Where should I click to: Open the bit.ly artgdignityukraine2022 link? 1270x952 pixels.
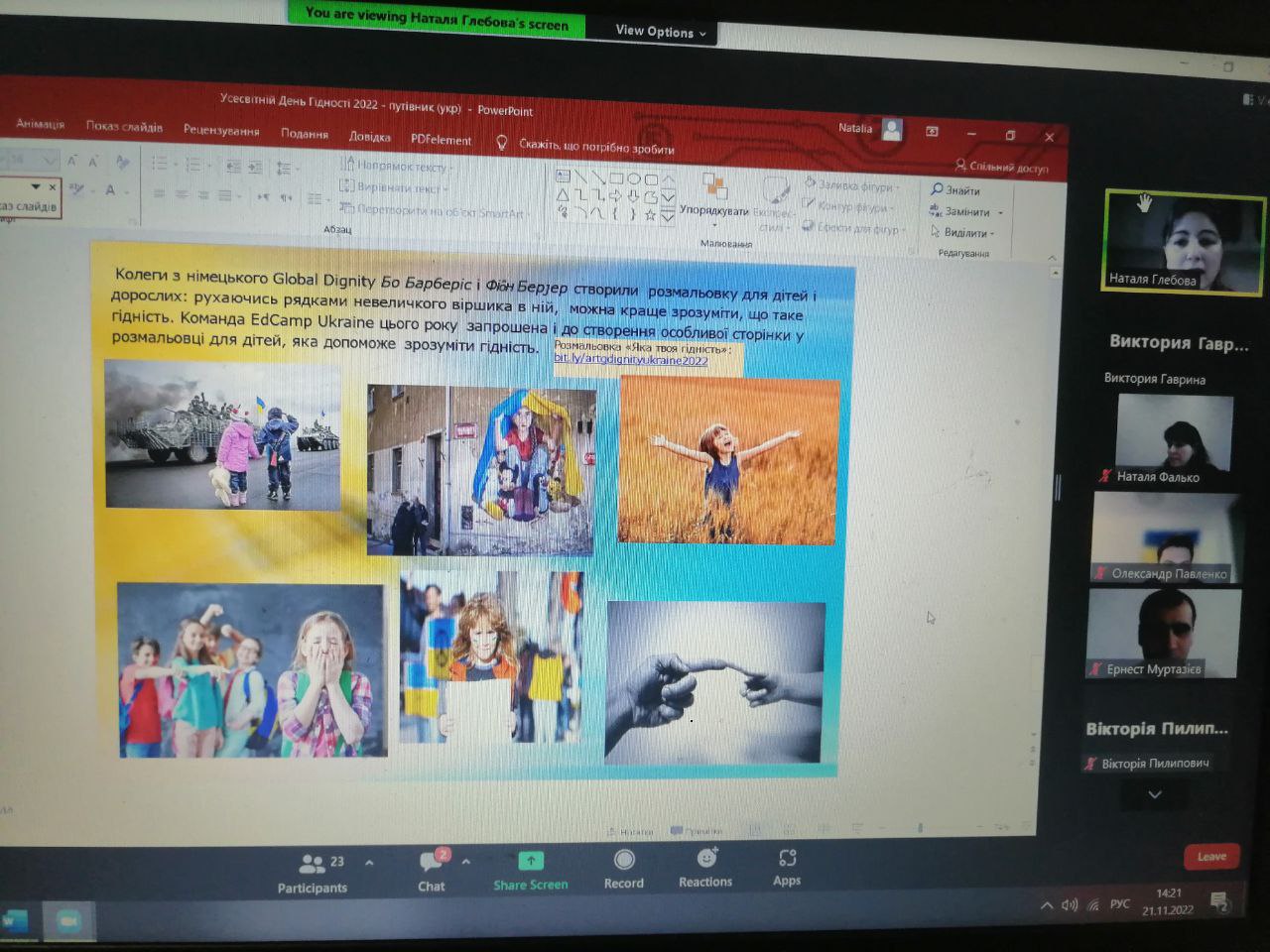tap(631, 360)
